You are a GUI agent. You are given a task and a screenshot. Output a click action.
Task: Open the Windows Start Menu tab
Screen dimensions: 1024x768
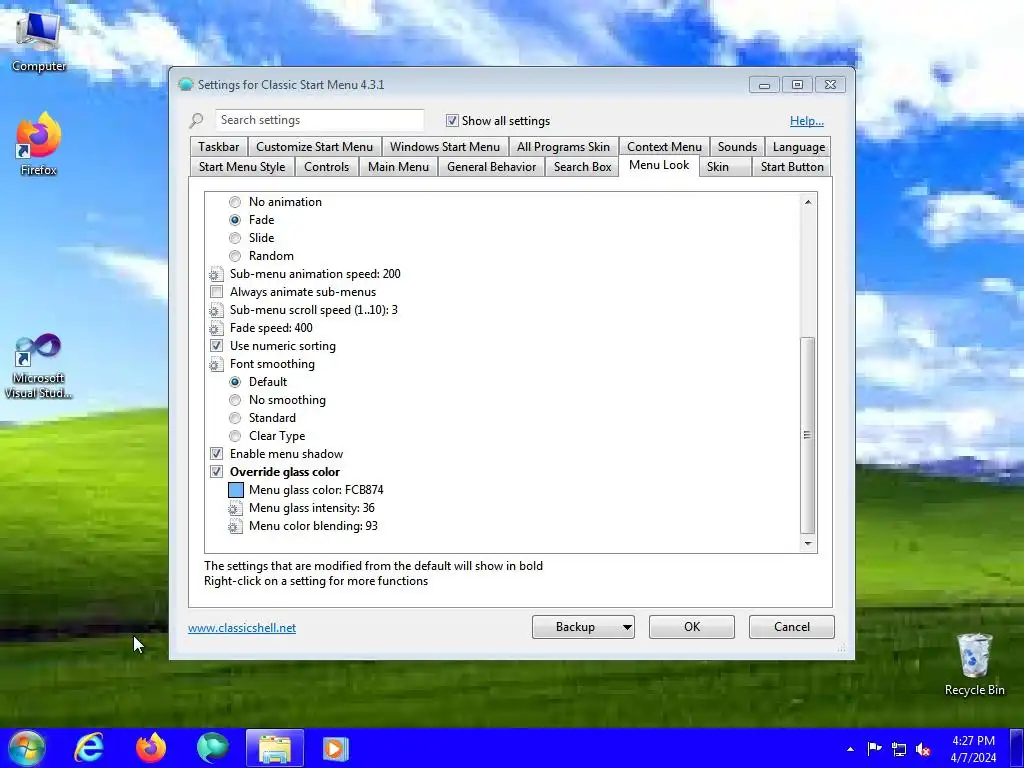coord(445,147)
